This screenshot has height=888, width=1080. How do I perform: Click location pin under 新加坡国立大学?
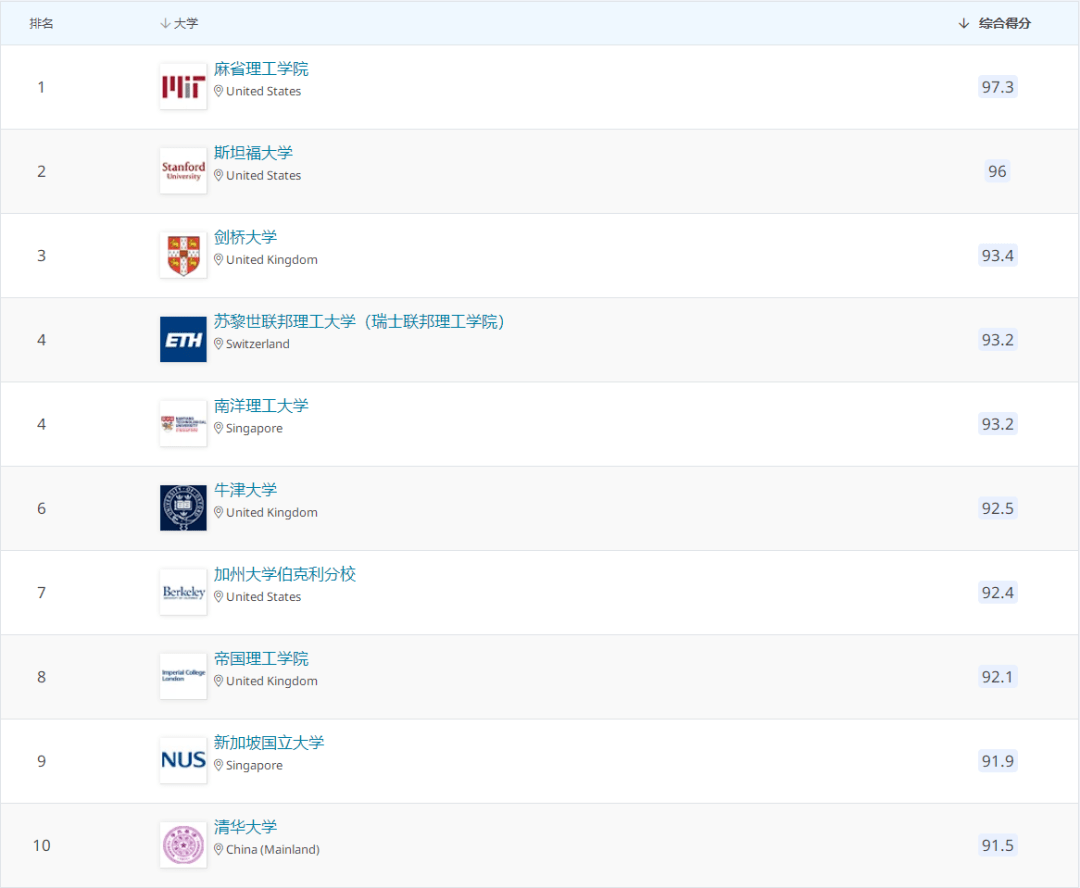218,765
